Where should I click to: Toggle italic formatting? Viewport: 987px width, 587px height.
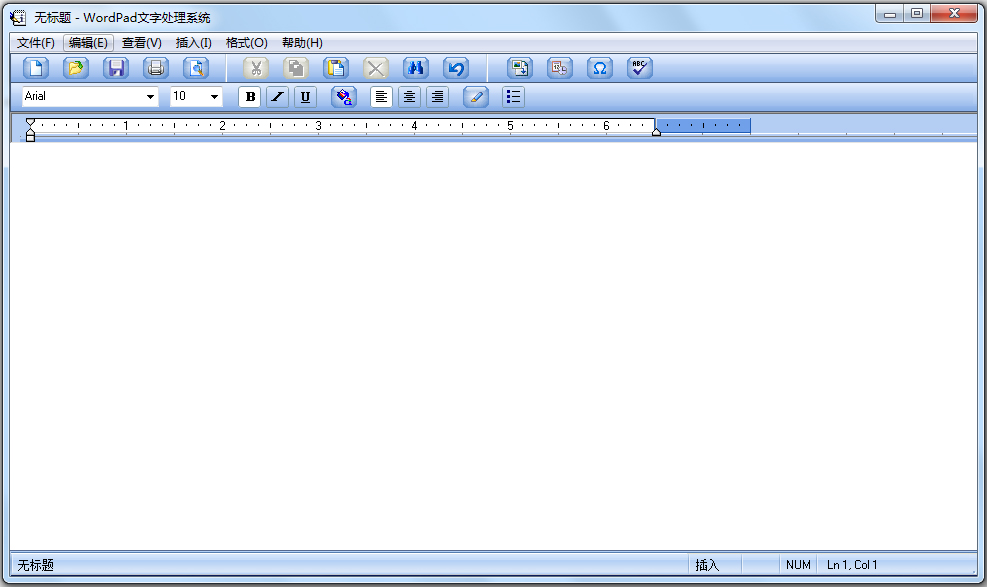(x=277, y=97)
